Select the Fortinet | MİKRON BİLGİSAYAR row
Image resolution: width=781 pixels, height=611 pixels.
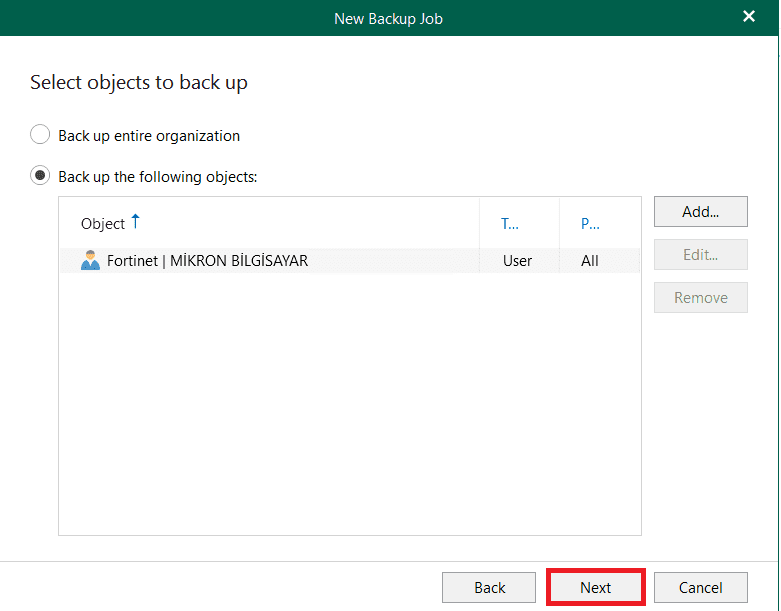350,260
